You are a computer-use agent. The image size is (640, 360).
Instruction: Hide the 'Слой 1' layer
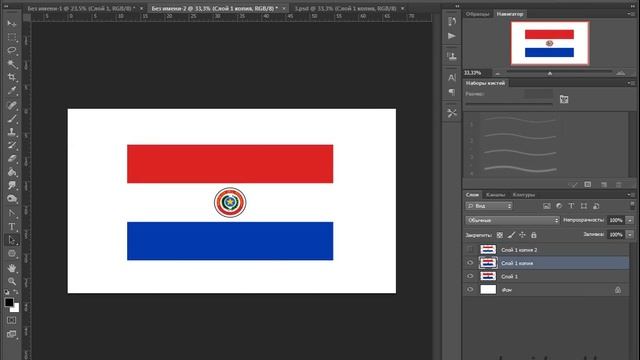coord(470,276)
